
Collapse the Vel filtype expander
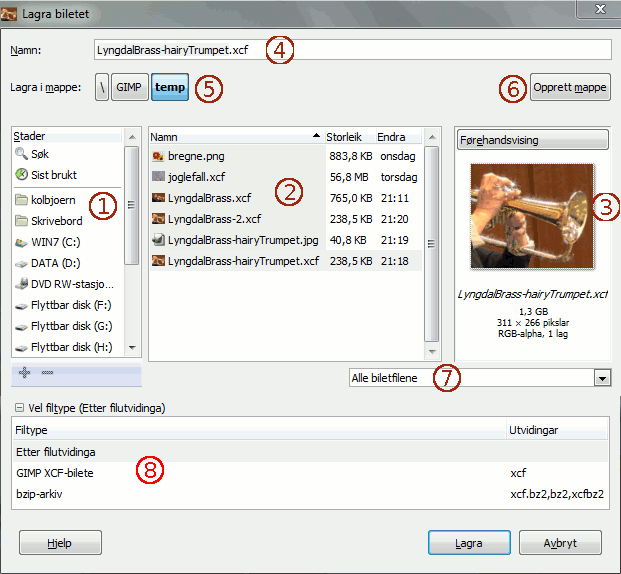(19, 408)
